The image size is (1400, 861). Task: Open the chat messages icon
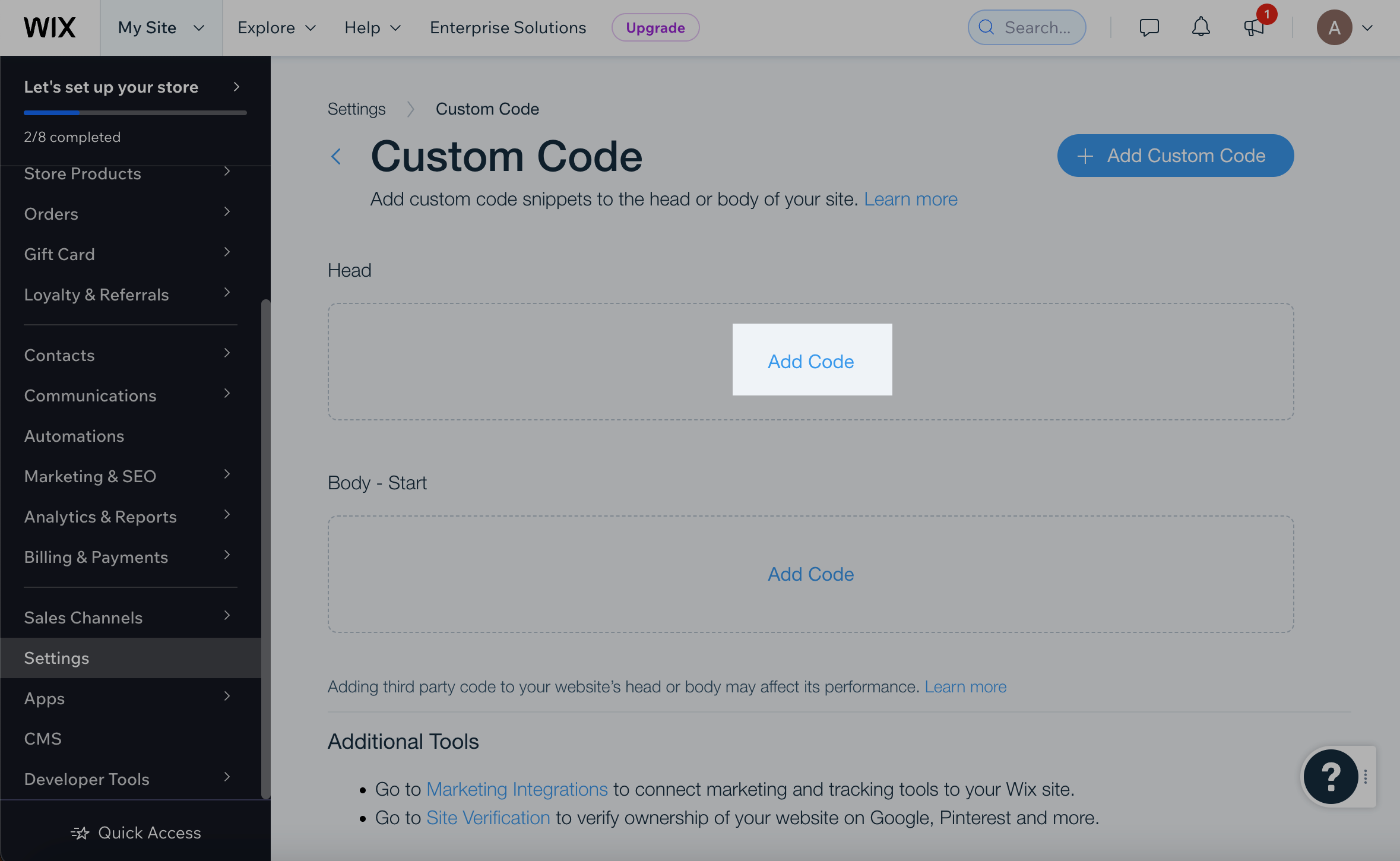point(1149,27)
